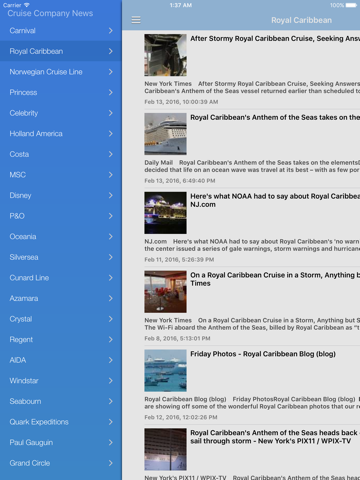This screenshot has width=360, height=480.
Task: Open P&O news list
Action: [61, 216]
